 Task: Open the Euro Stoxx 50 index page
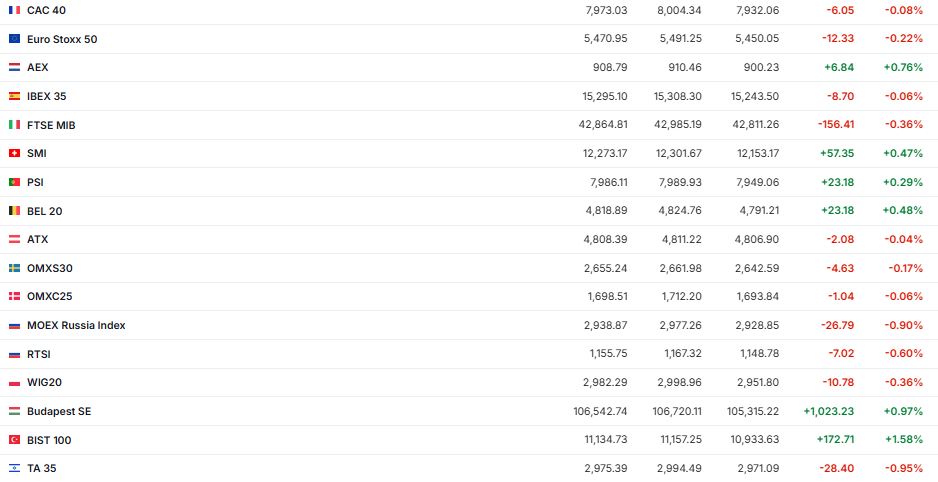pyautogui.click(x=62, y=39)
